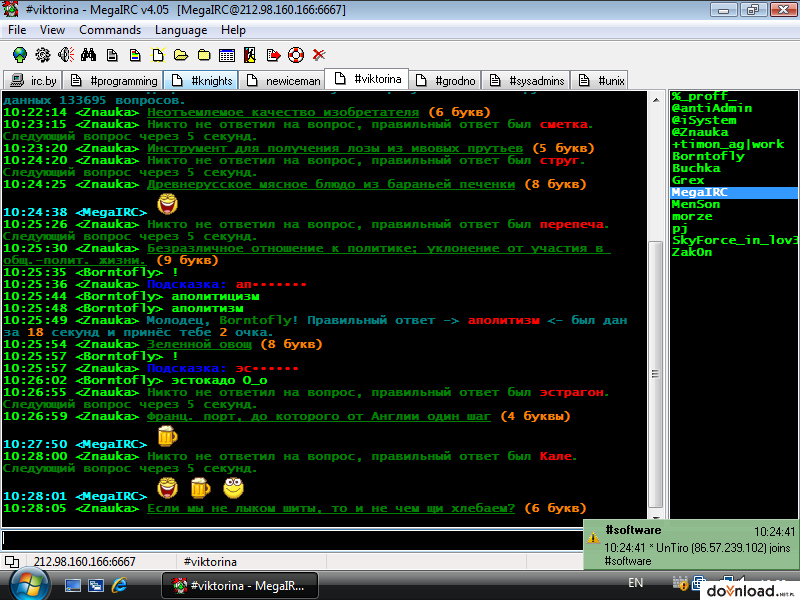Launch Internet Explorer from the quick launch
Screen dimensions: 800x600
click(119, 585)
